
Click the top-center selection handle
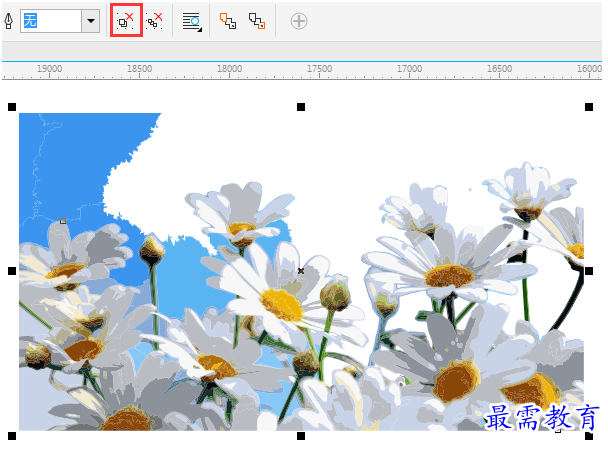point(301,107)
